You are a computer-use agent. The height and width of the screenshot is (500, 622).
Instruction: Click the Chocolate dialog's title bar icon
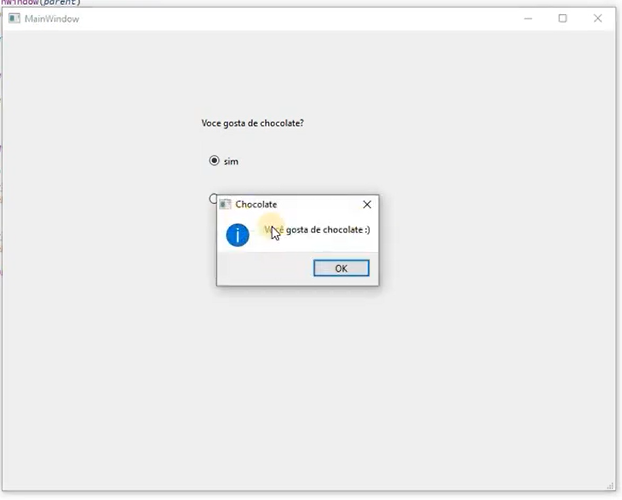click(226, 204)
